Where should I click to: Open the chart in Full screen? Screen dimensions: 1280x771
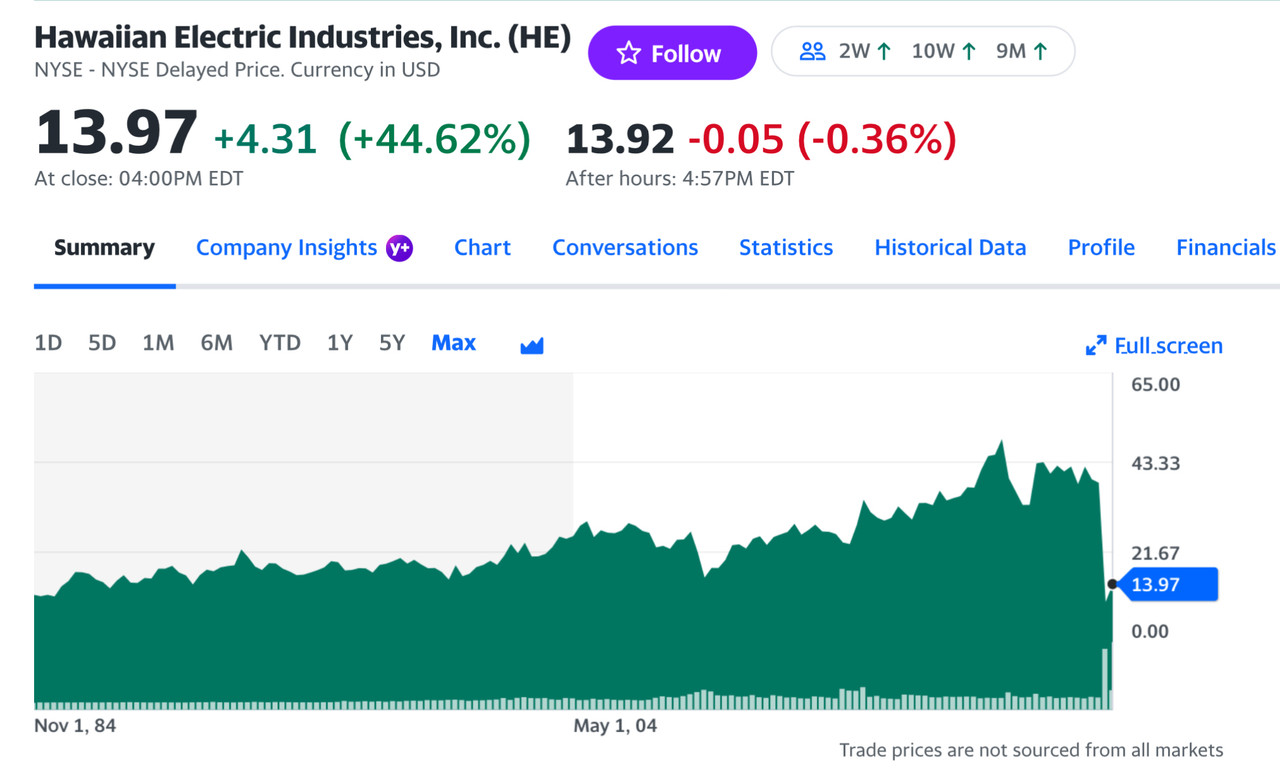[x=1154, y=346]
